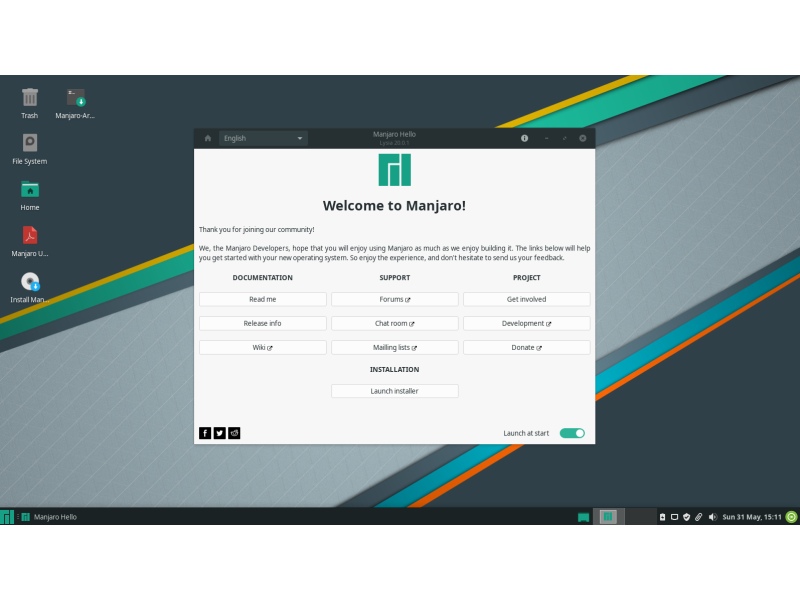Viewport: 800px width, 600px height.
Task: Open the Manjaro User Guide PDF icon
Action: click(30, 241)
